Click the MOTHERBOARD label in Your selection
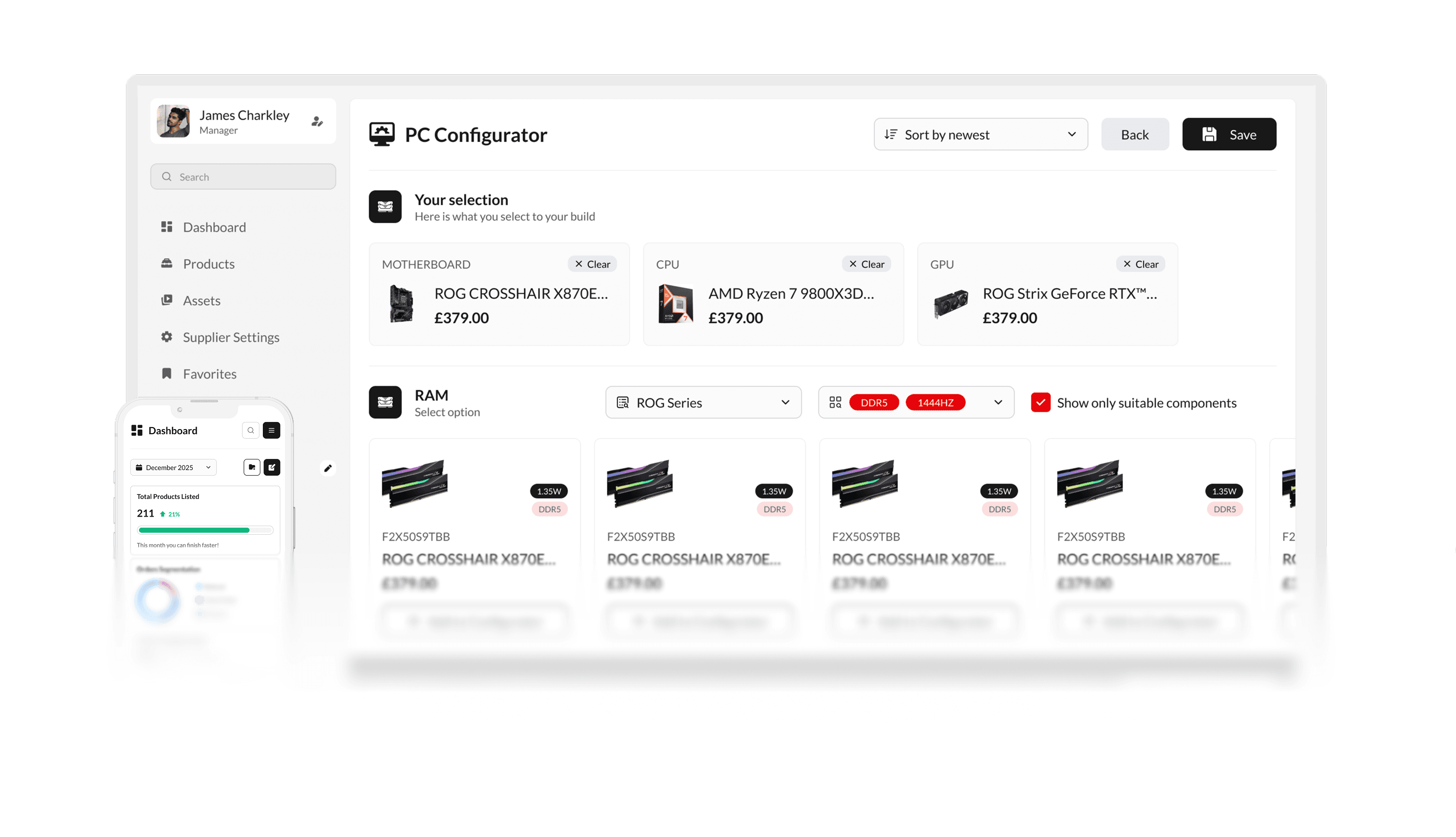The height and width of the screenshot is (837, 1456). 426,264
